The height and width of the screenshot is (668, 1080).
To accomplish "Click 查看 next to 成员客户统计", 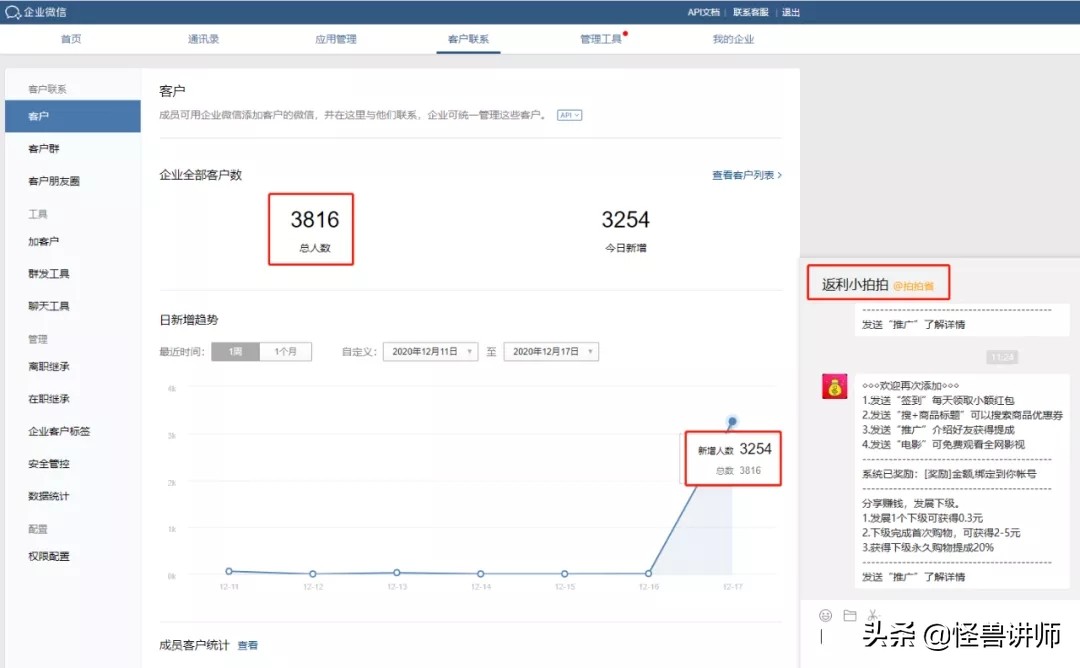I will click(x=248, y=645).
